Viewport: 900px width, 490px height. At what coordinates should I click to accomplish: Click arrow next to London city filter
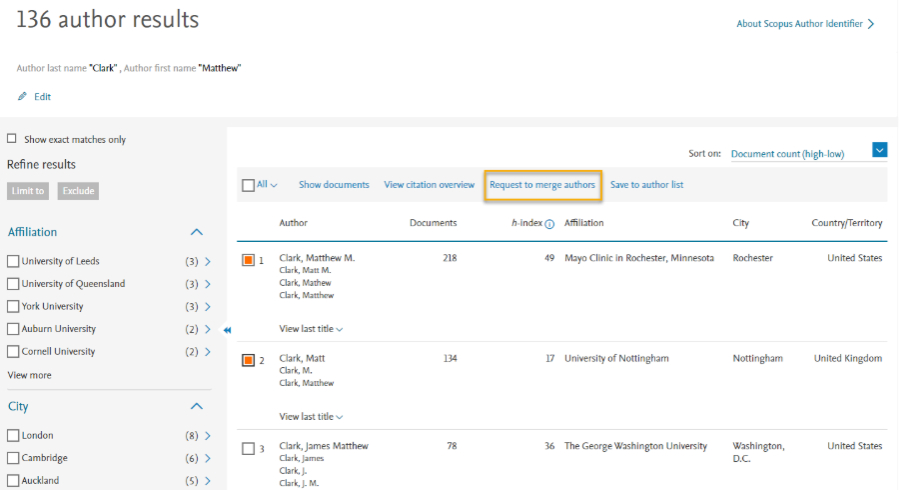pyautogui.click(x=207, y=436)
